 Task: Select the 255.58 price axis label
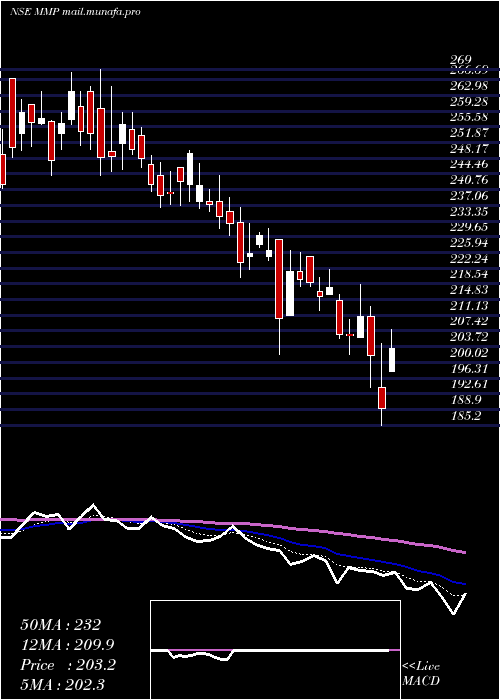pos(469,117)
